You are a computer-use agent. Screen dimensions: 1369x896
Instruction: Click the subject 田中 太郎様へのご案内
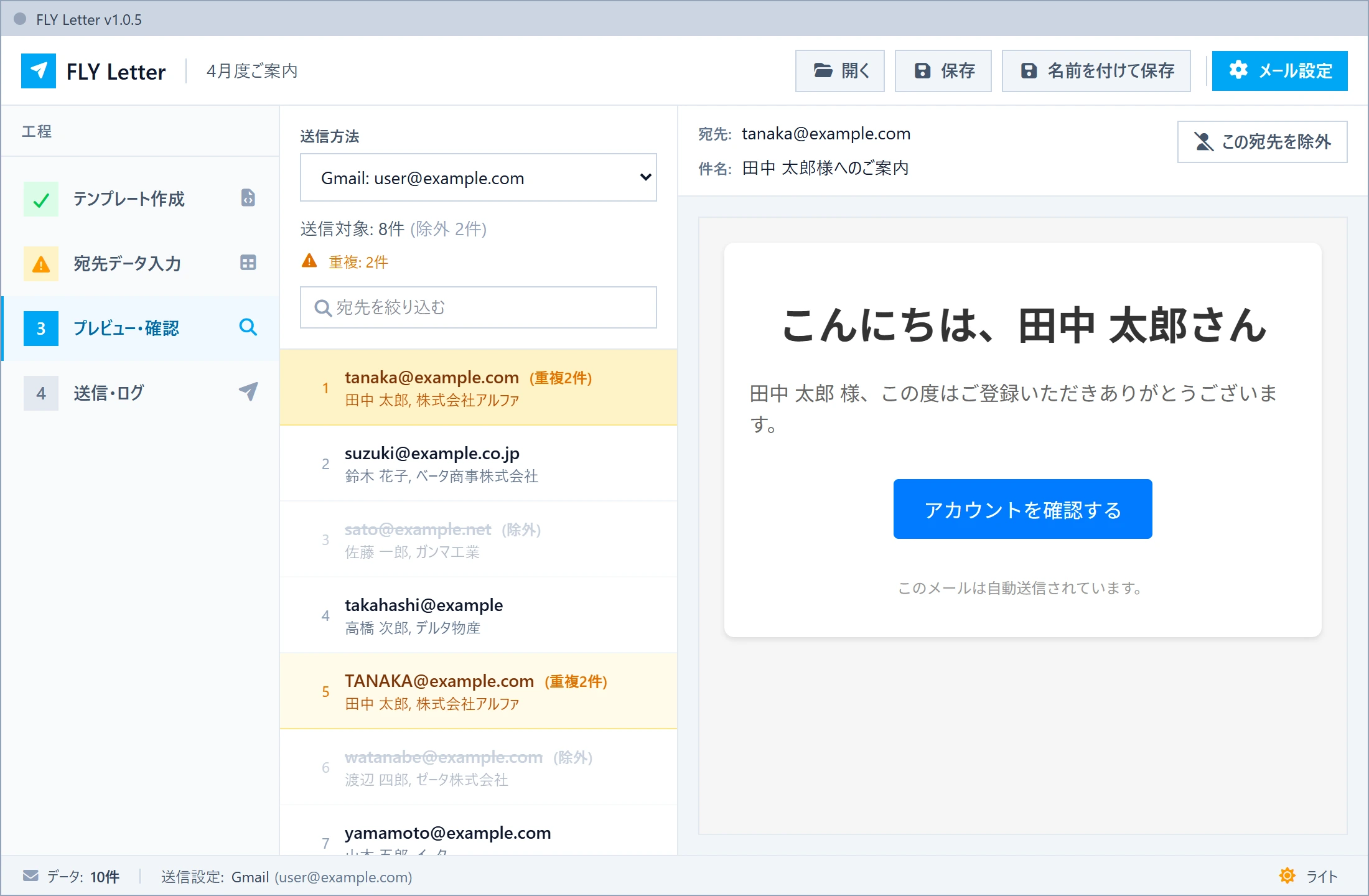826,168
